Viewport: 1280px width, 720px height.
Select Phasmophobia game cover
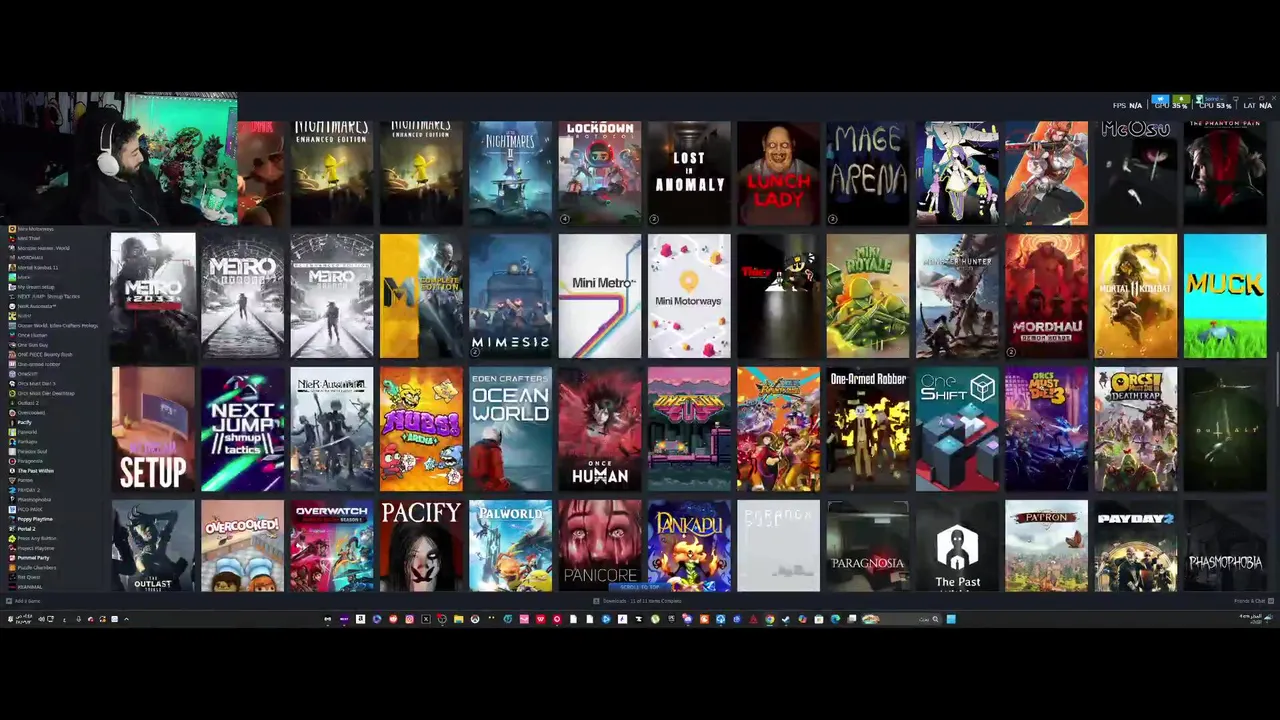[1225, 546]
